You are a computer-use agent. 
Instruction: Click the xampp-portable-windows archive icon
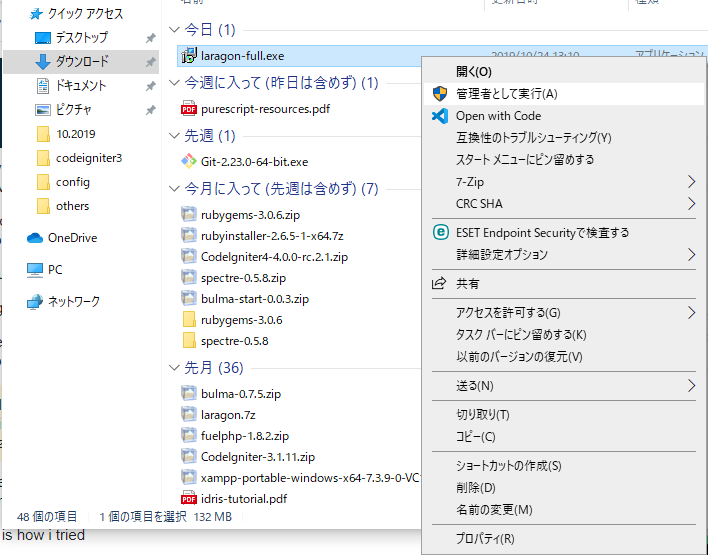pyautogui.click(x=189, y=477)
